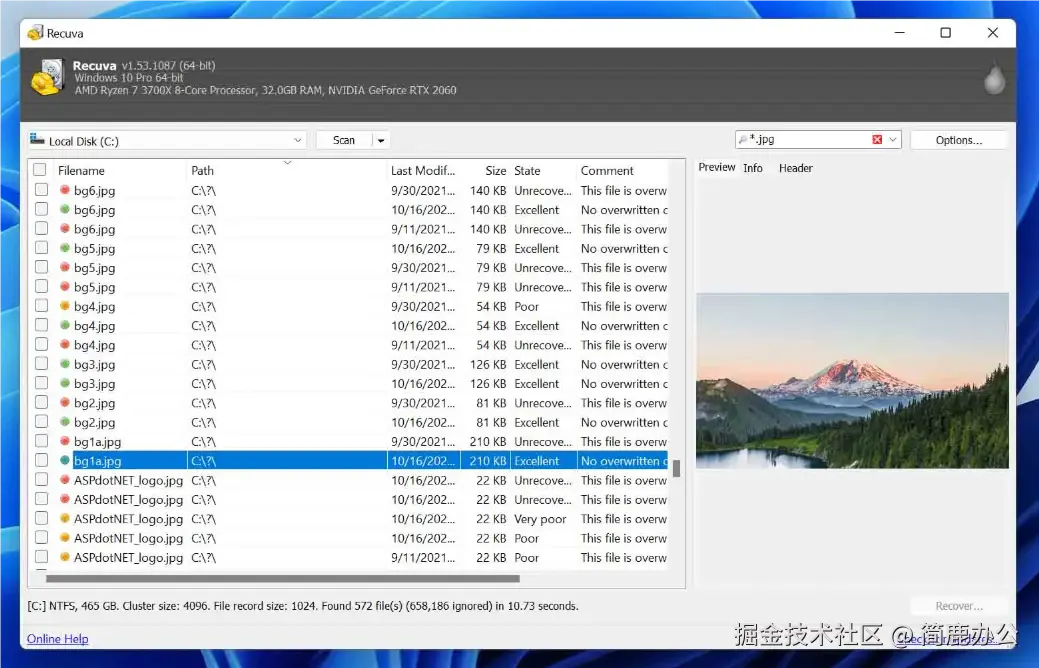Sort the list by the Filename column

120,170
